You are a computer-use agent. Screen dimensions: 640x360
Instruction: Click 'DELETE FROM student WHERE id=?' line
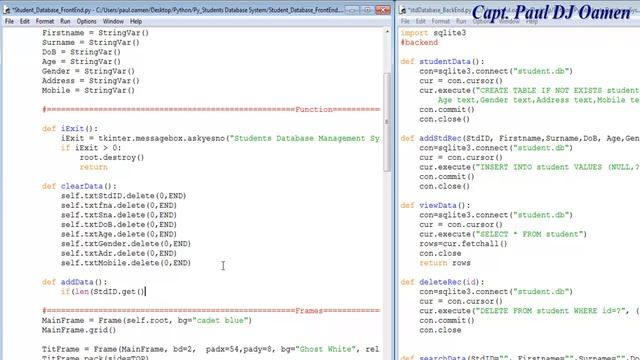[x=529, y=311]
